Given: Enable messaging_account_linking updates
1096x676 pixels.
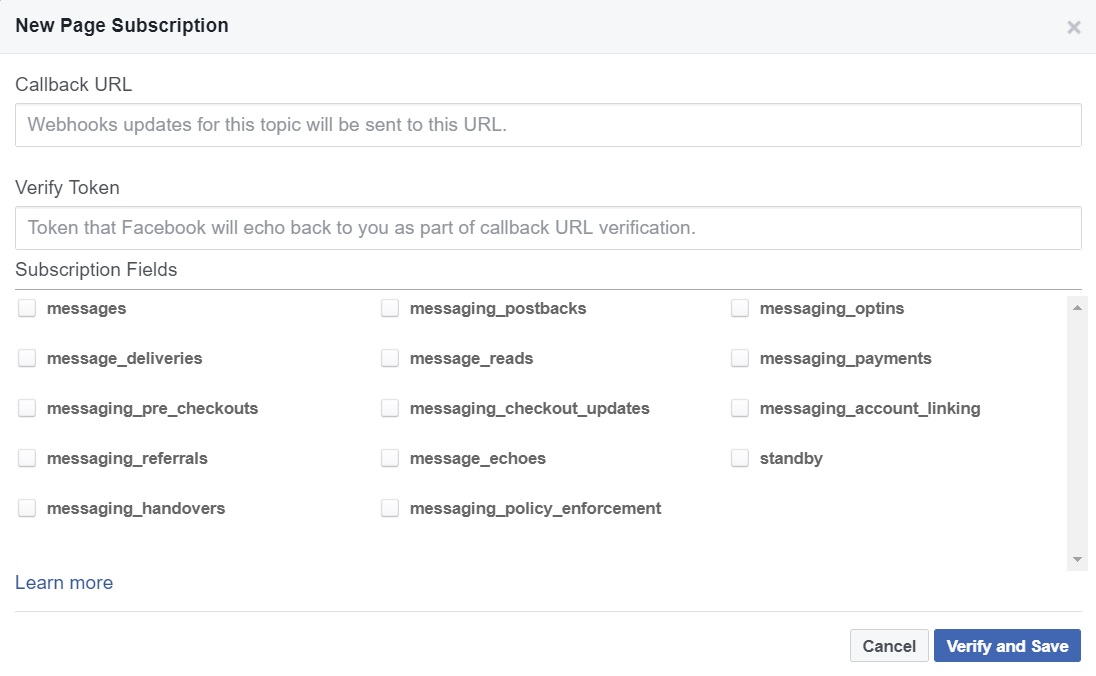Looking at the screenshot, I should [x=740, y=408].
